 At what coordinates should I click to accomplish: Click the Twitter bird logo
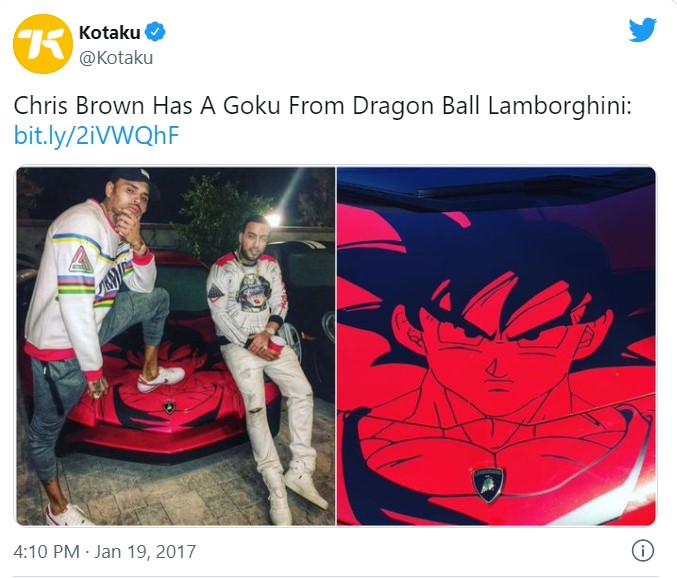(x=642, y=30)
